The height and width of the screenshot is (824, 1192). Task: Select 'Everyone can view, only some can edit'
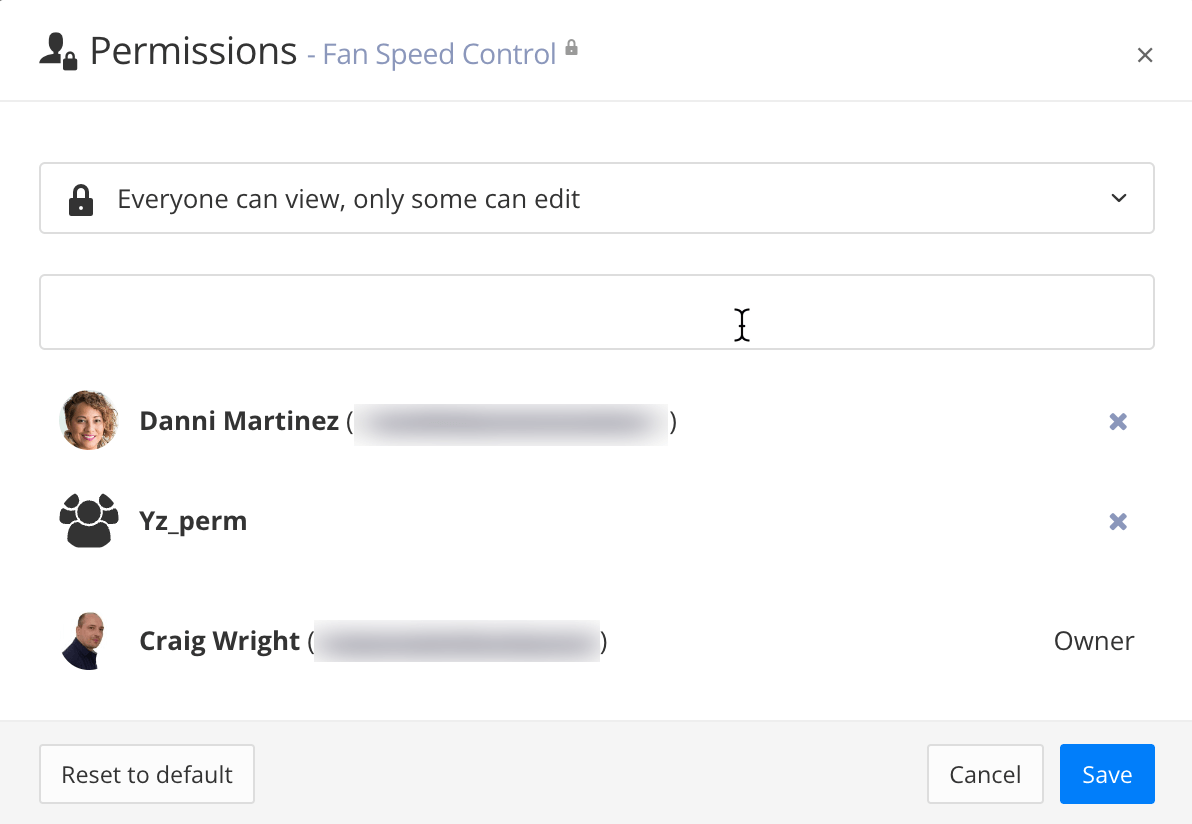349,198
